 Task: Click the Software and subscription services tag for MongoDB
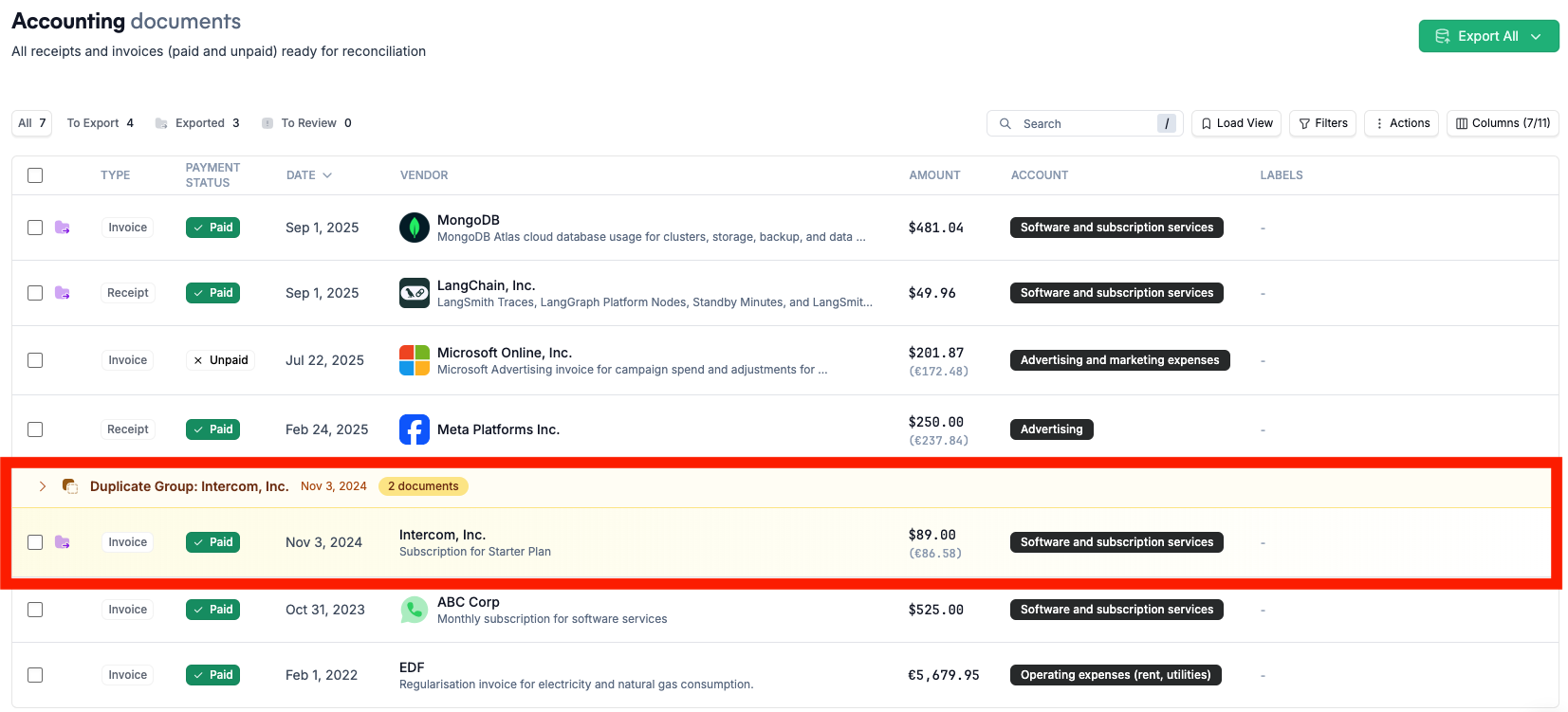[x=1116, y=228]
